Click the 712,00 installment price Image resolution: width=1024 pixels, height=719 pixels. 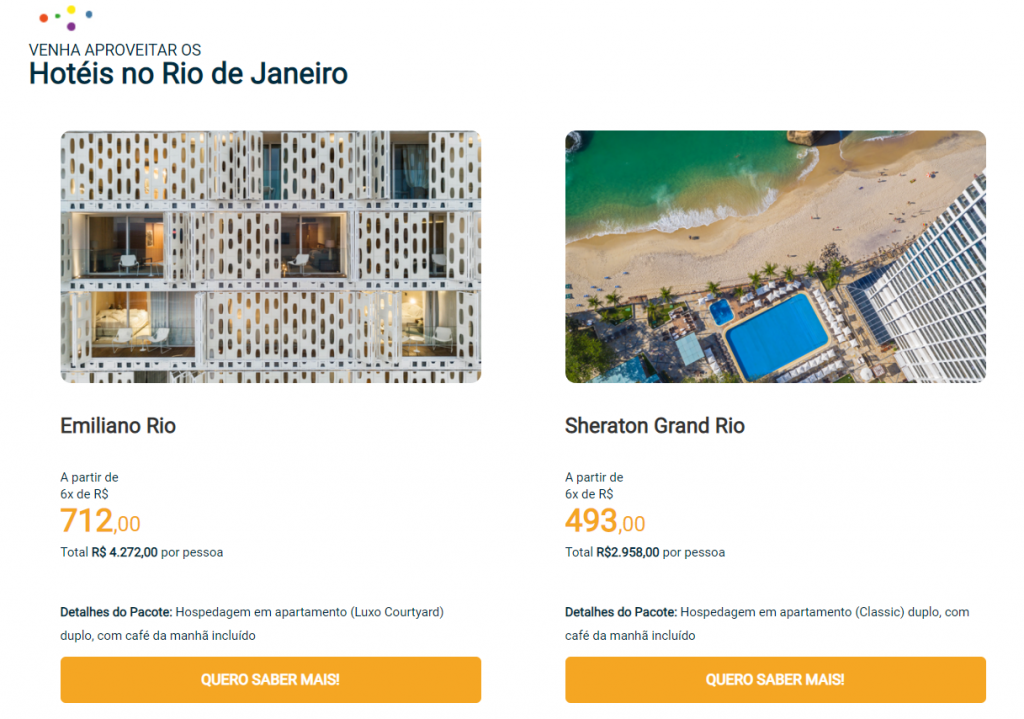[x=100, y=521]
